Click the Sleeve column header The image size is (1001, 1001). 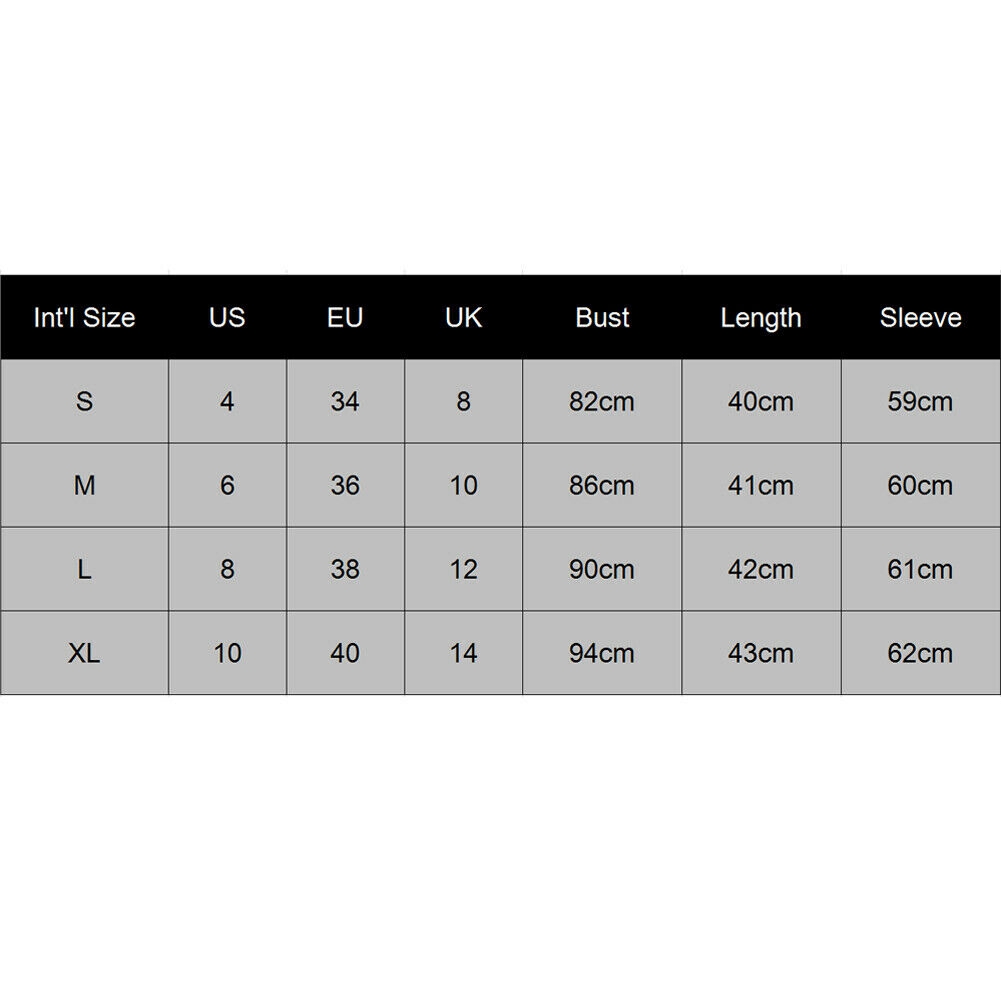[920, 318]
